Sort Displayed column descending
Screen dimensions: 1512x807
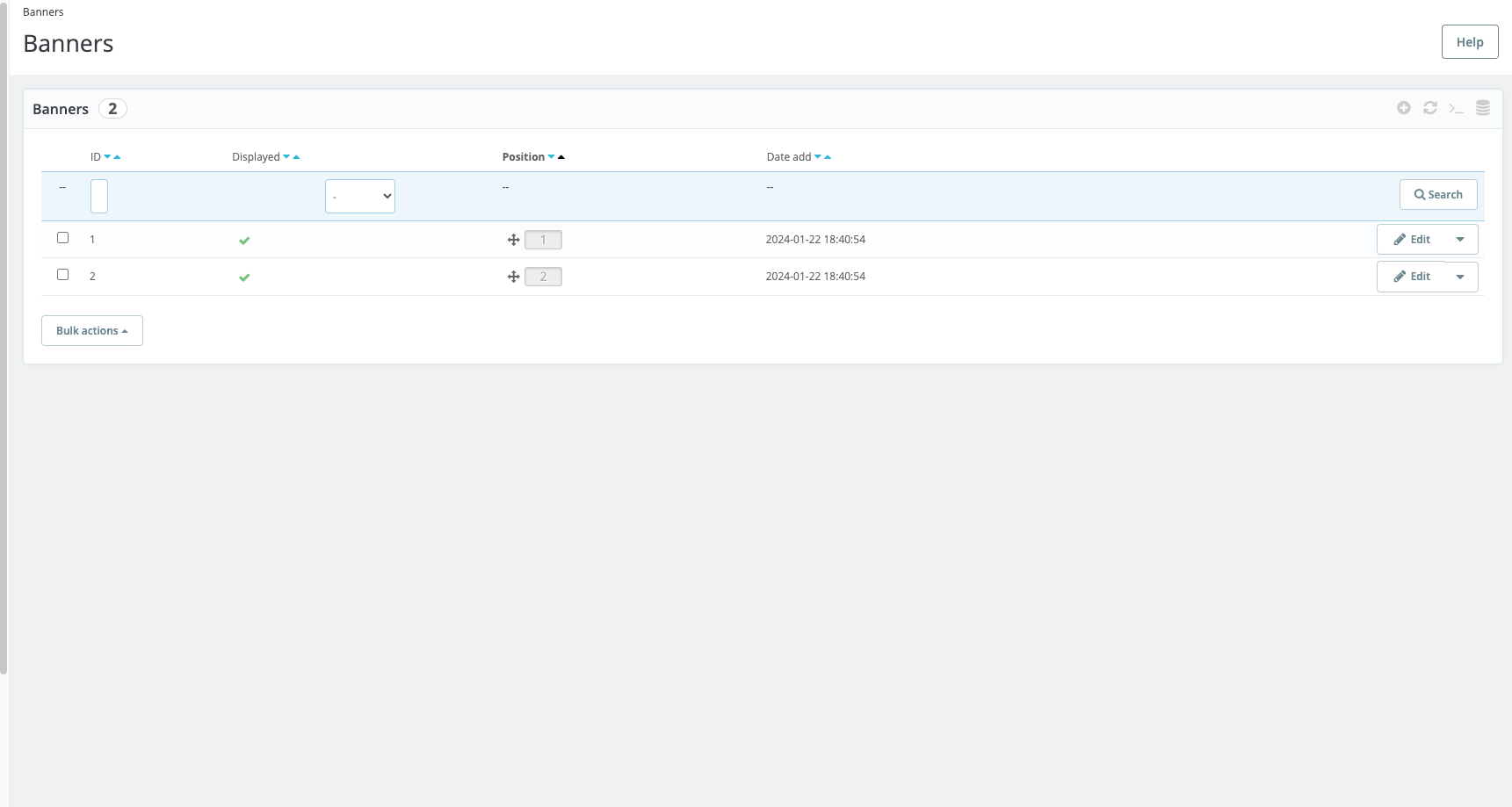[x=286, y=157]
